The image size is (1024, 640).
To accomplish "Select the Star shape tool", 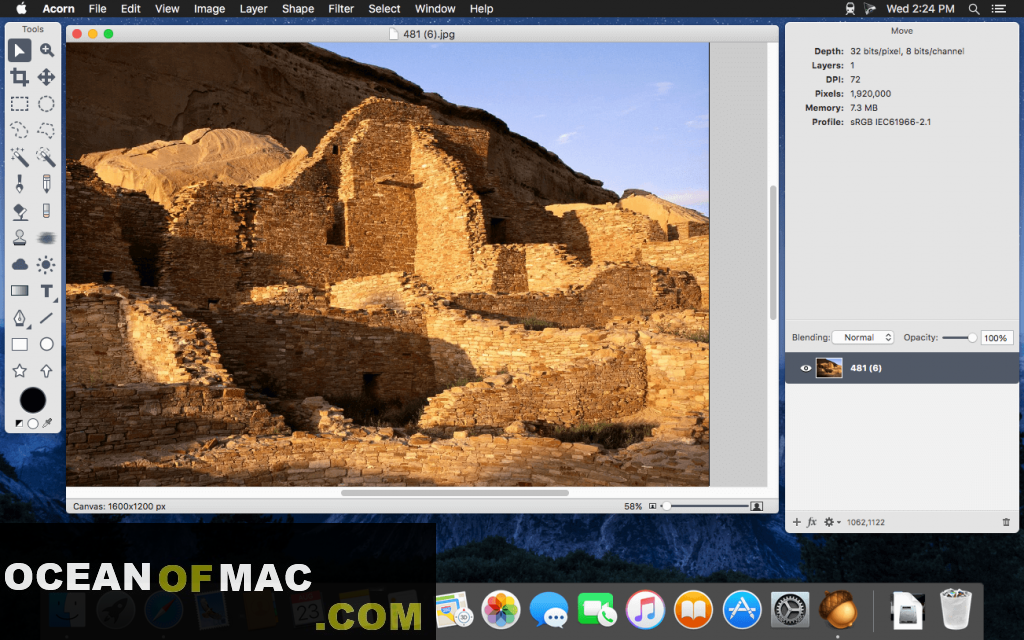I will click(20, 371).
